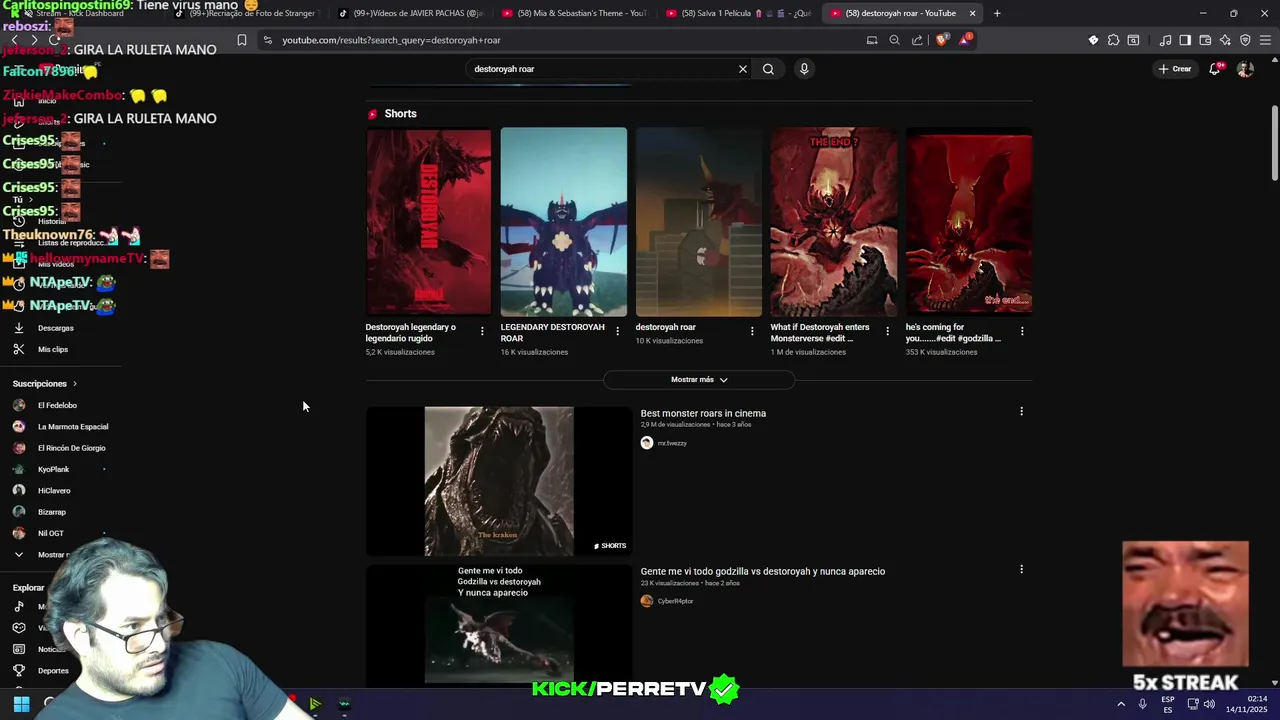Switch to Salva 1 Película tab

738,13
